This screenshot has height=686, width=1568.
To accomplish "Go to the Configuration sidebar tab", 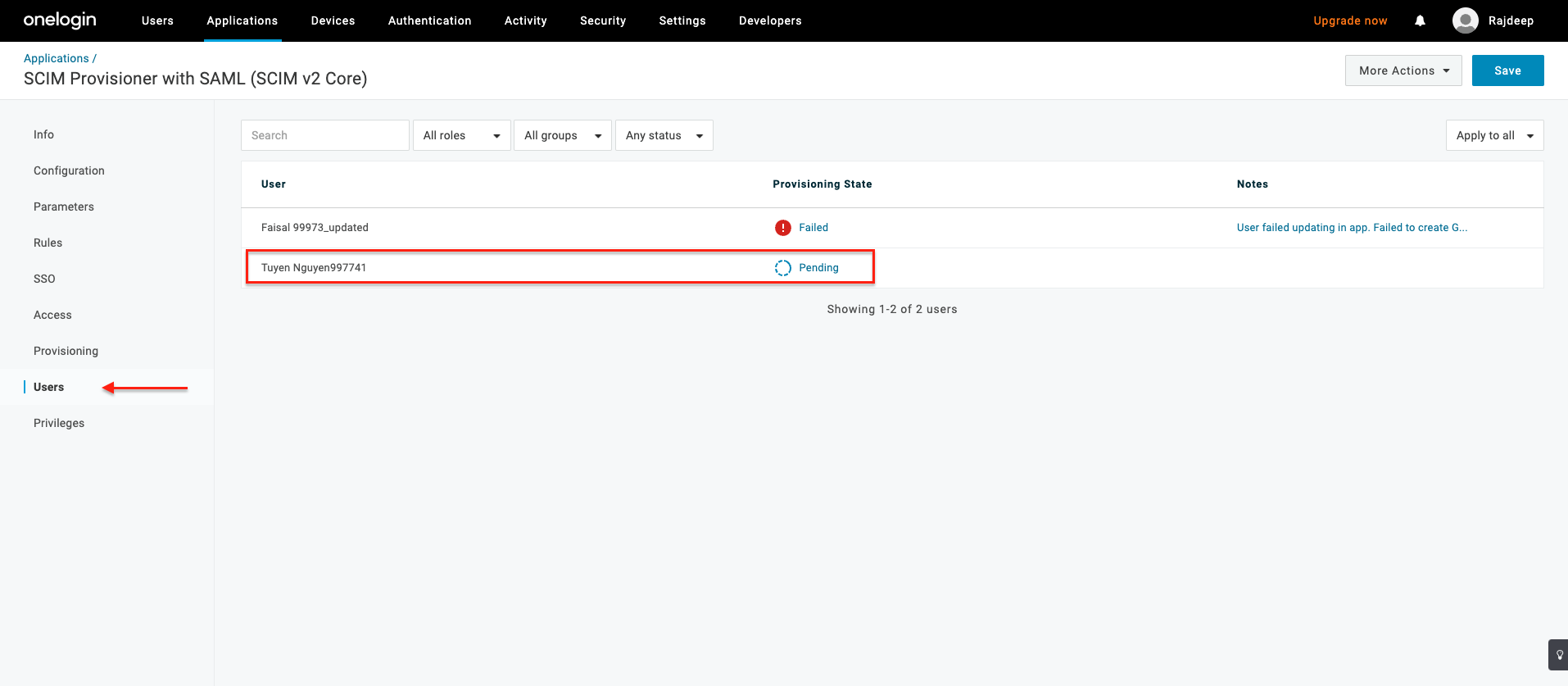I will 69,170.
